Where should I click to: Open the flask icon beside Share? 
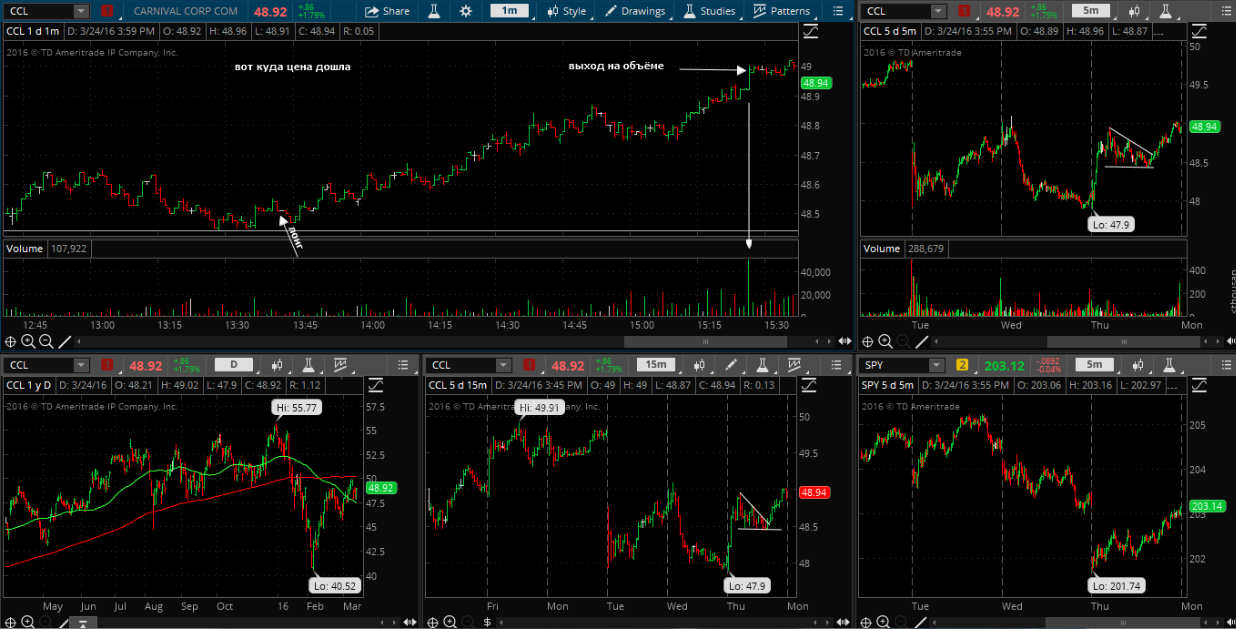point(435,11)
